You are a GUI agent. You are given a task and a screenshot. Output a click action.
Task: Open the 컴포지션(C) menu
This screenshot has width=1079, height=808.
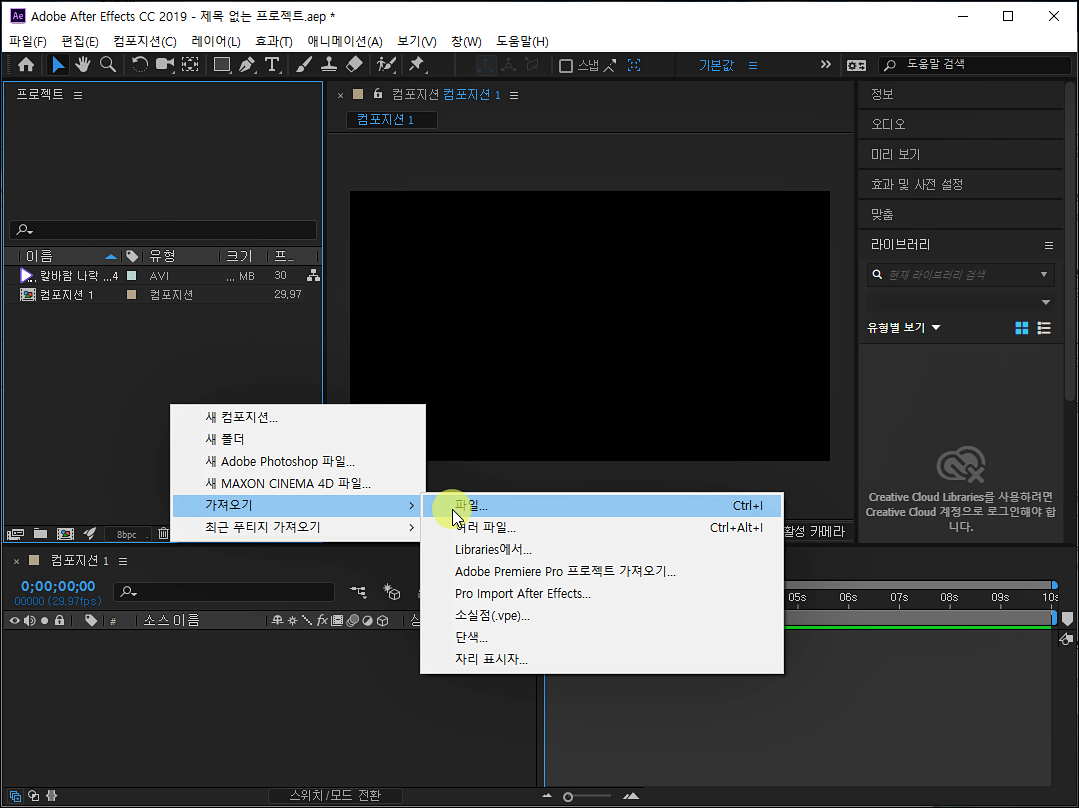145,41
